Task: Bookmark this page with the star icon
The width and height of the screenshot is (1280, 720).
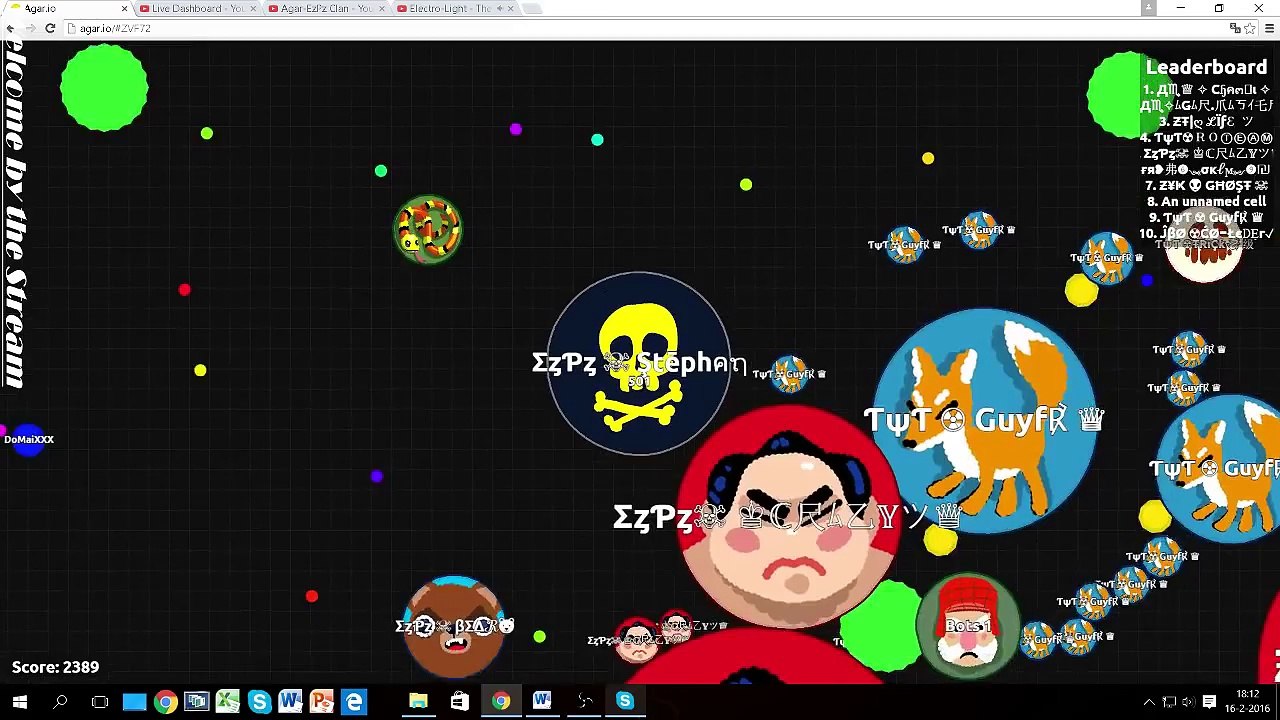Action: [1251, 28]
